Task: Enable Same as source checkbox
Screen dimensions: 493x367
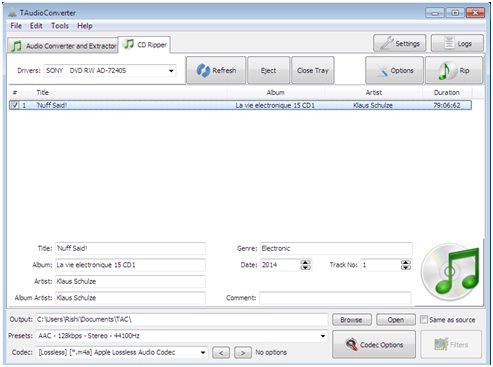Action: click(x=424, y=319)
